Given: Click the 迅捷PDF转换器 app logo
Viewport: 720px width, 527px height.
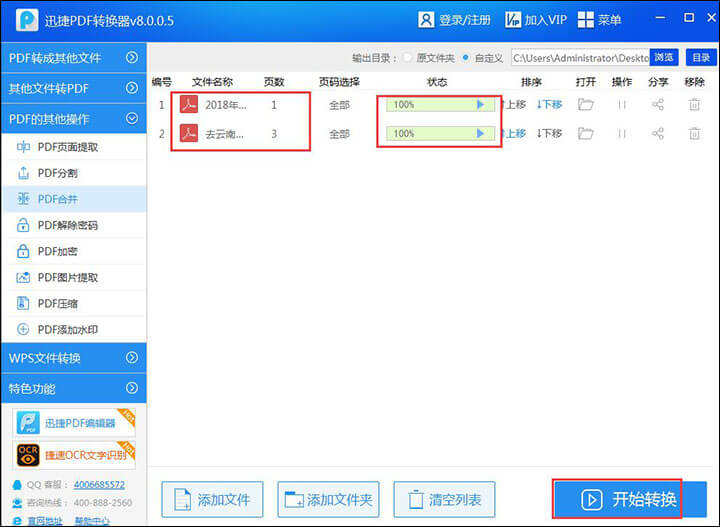Looking at the screenshot, I should (x=27, y=20).
